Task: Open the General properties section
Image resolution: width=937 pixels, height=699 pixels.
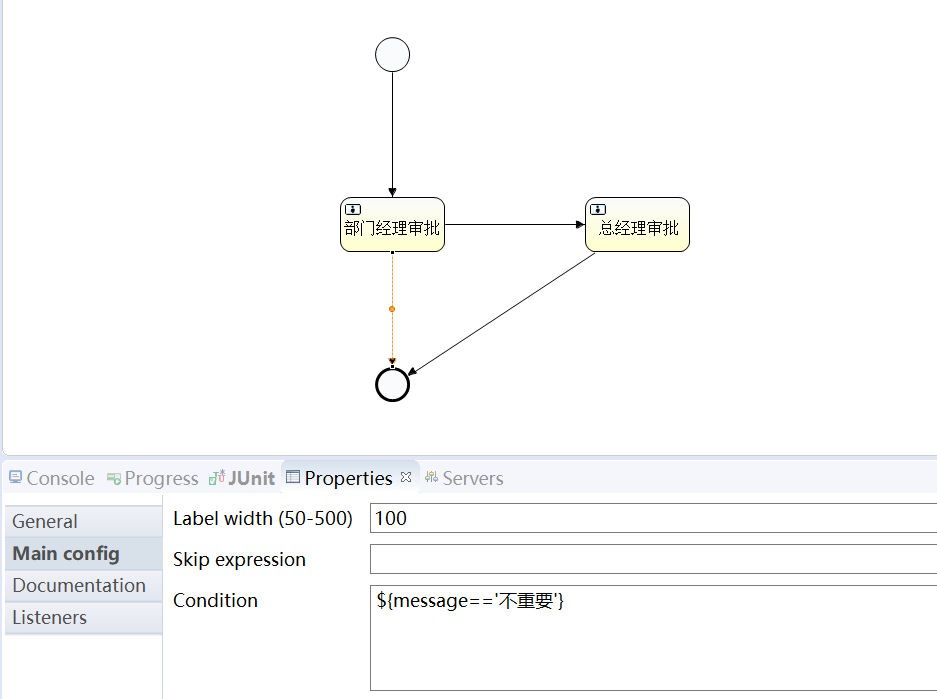Action: click(x=84, y=521)
